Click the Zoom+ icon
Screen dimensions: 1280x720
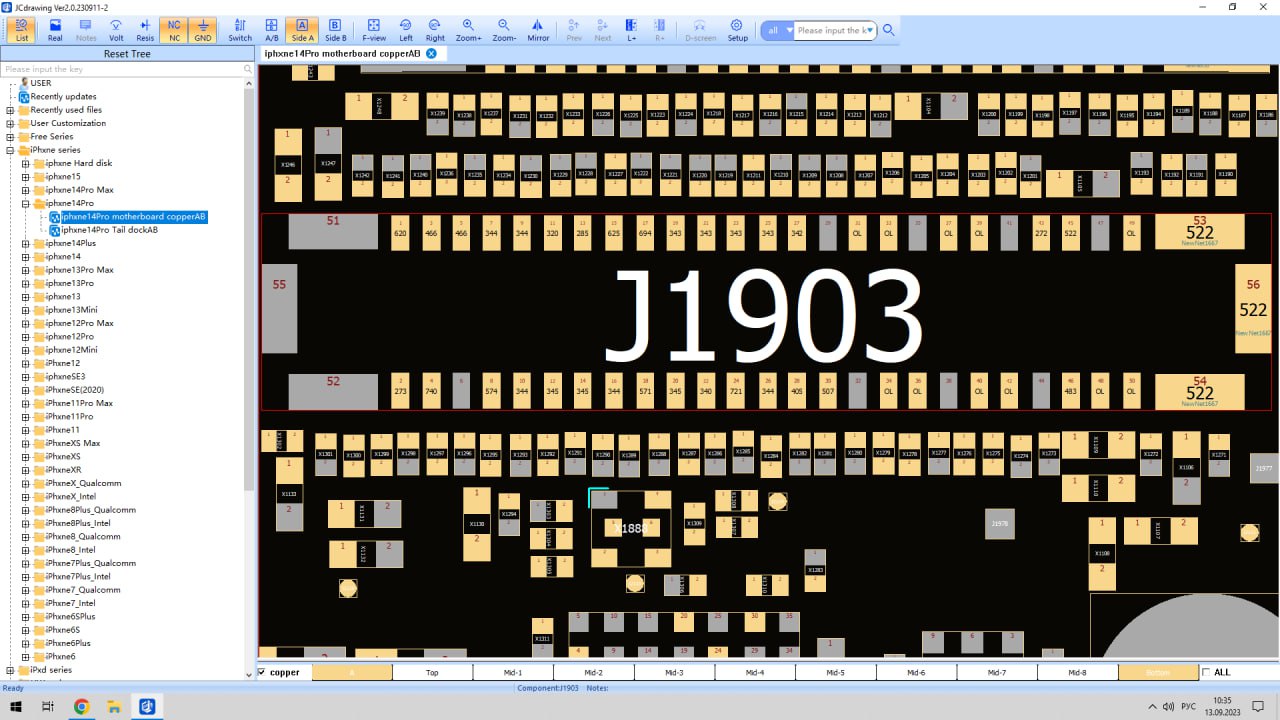pos(469,29)
